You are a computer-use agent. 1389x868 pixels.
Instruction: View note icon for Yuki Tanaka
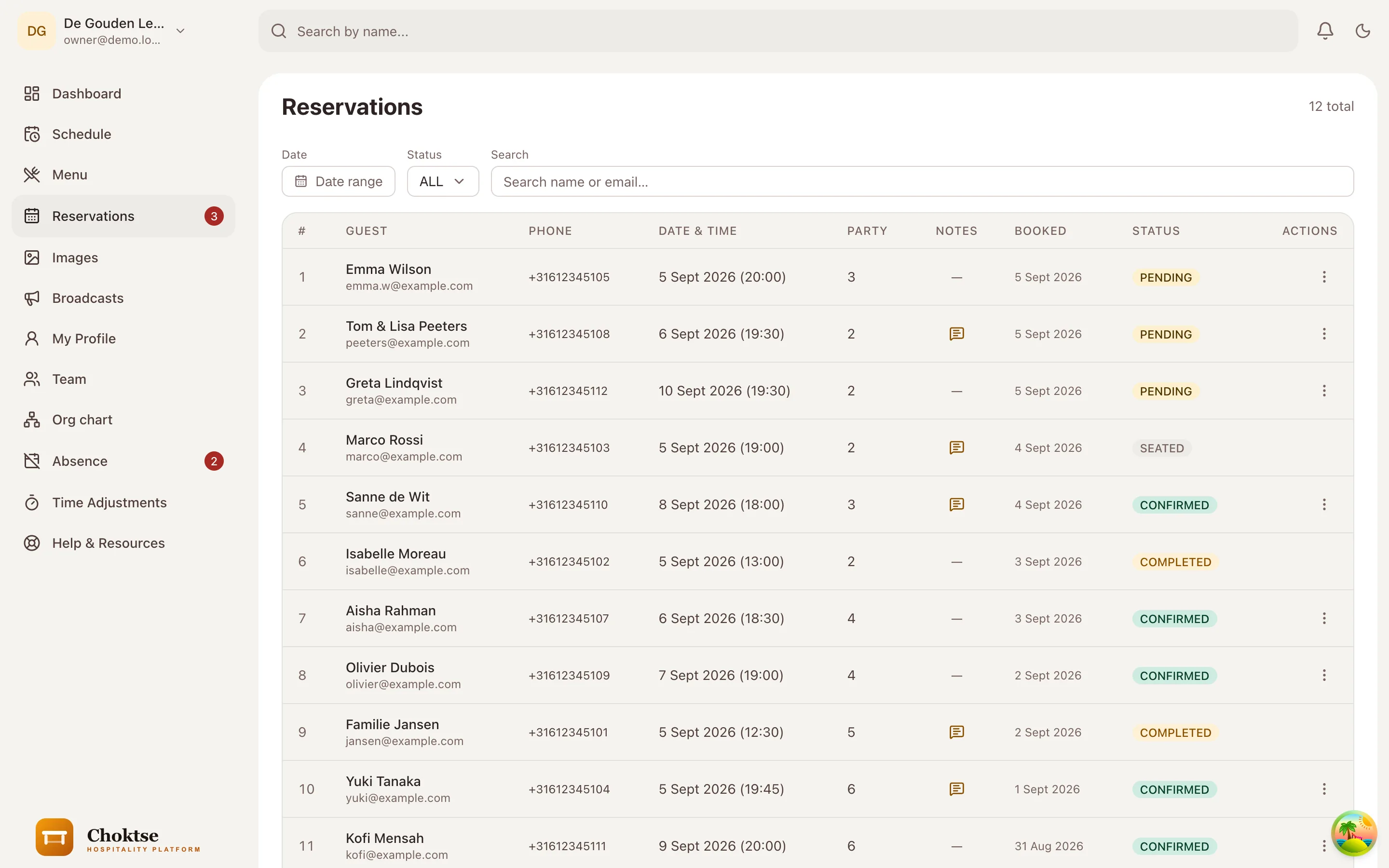[956, 789]
